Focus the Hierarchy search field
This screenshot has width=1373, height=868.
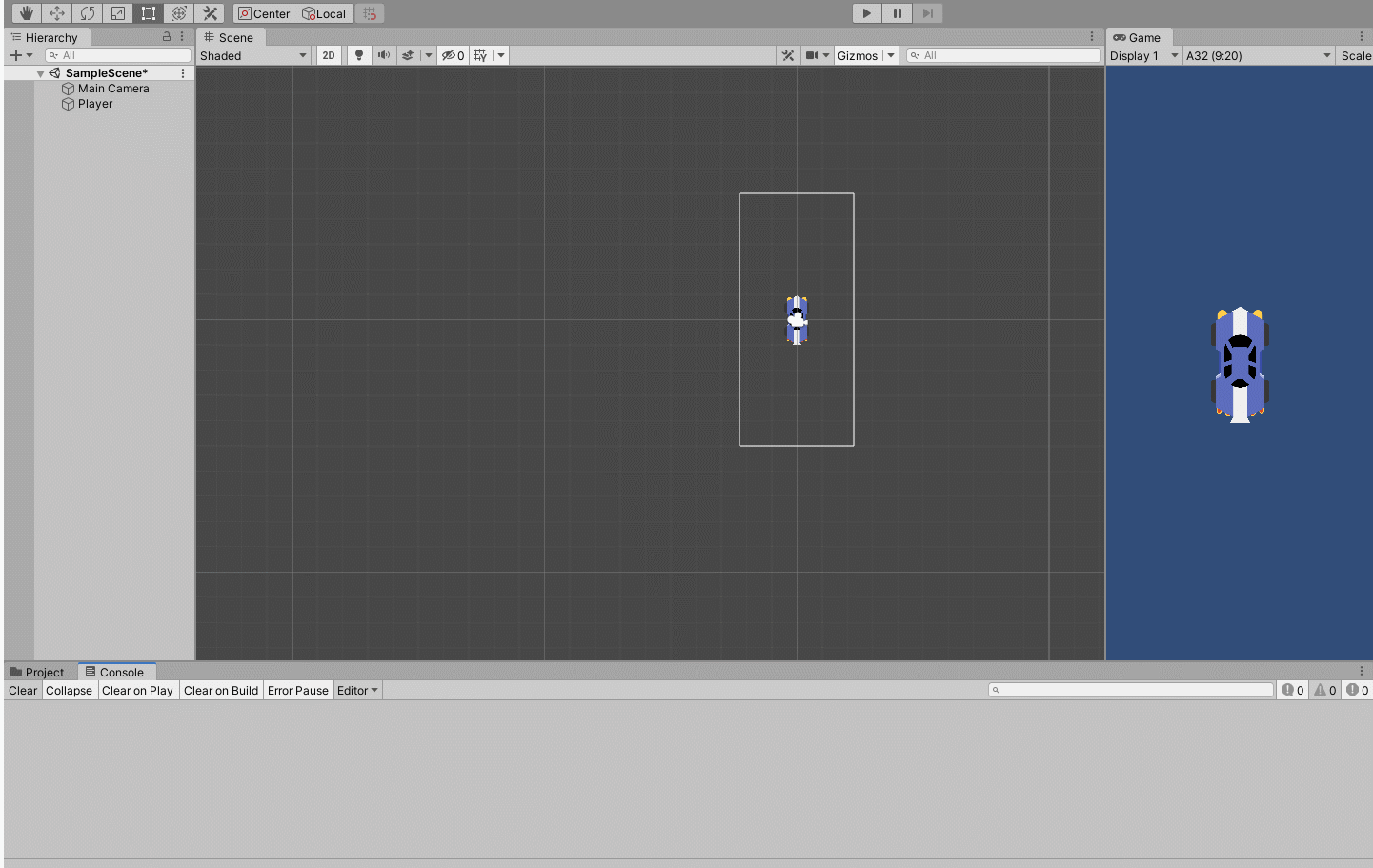[x=118, y=55]
